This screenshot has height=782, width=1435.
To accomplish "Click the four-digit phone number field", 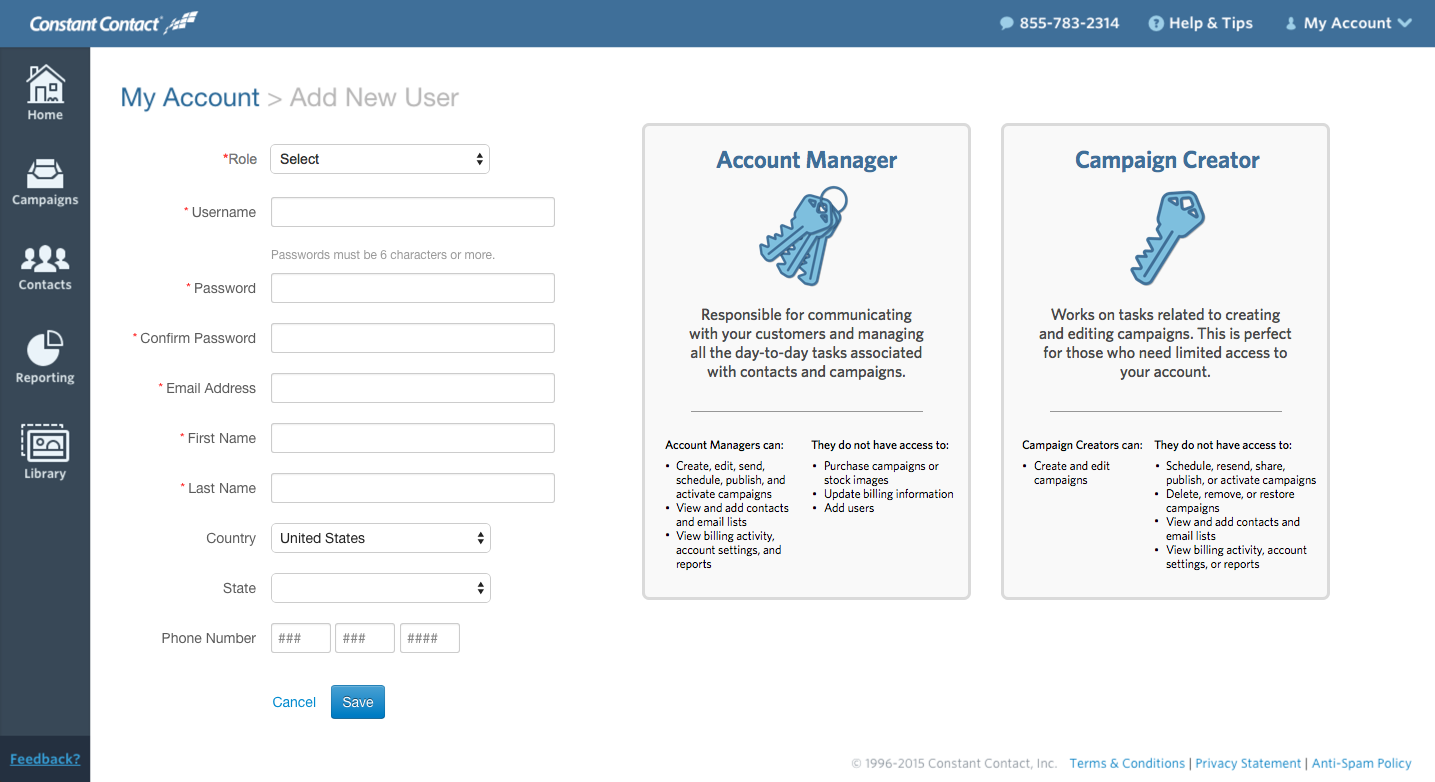I will (x=430, y=638).
